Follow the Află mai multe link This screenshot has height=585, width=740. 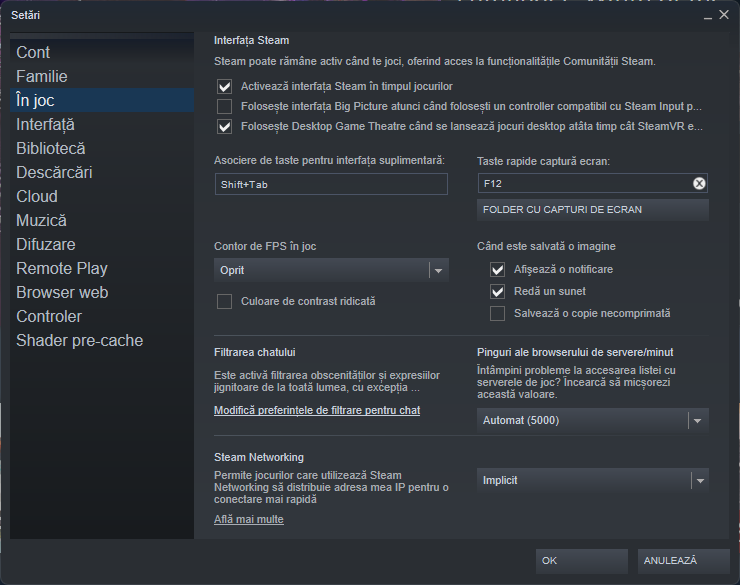pyautogui.click(x=249, y=519)
